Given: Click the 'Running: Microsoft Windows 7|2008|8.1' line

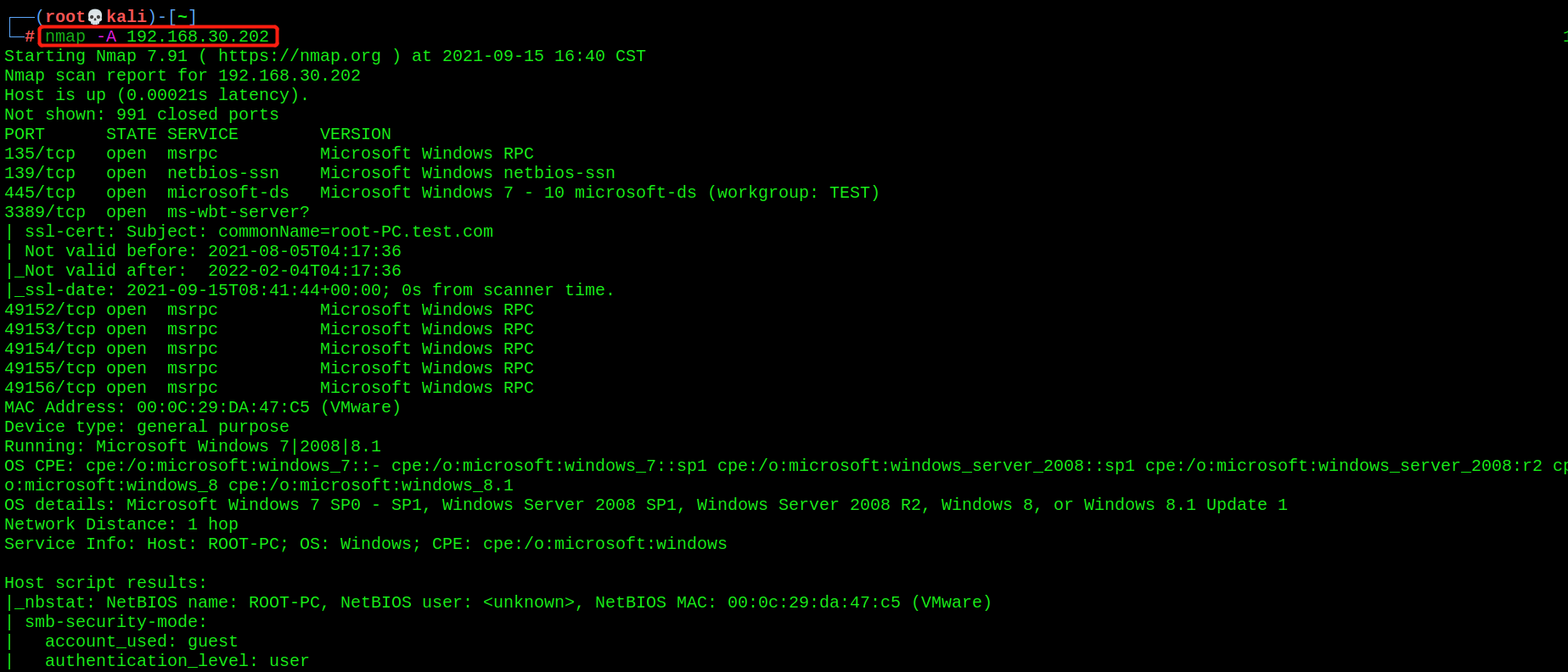Looking at the screenshot, I should coord(193,446).
